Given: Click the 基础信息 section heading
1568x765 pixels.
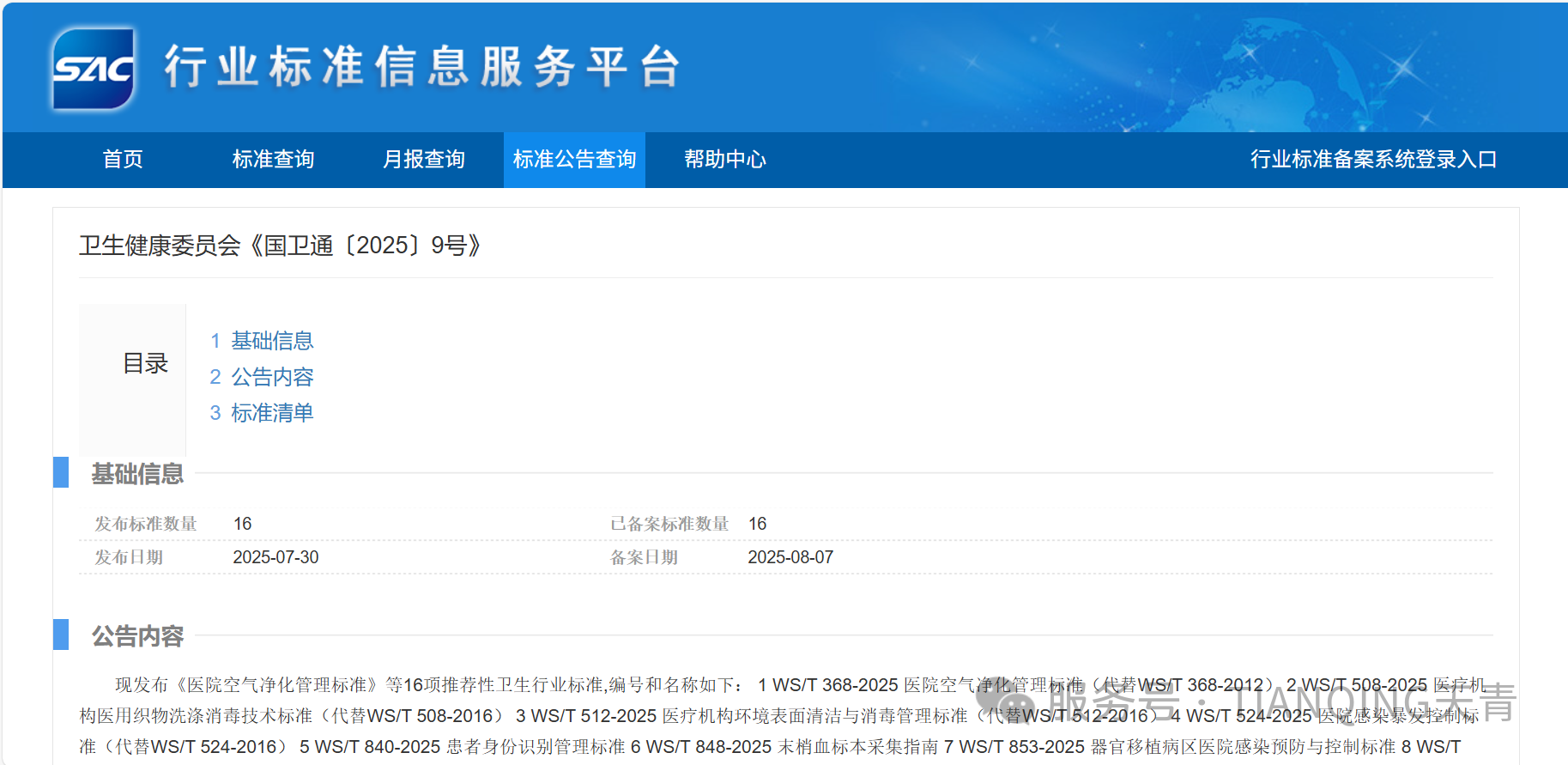Looking at the screenshot, I should (x=137, y=474).
